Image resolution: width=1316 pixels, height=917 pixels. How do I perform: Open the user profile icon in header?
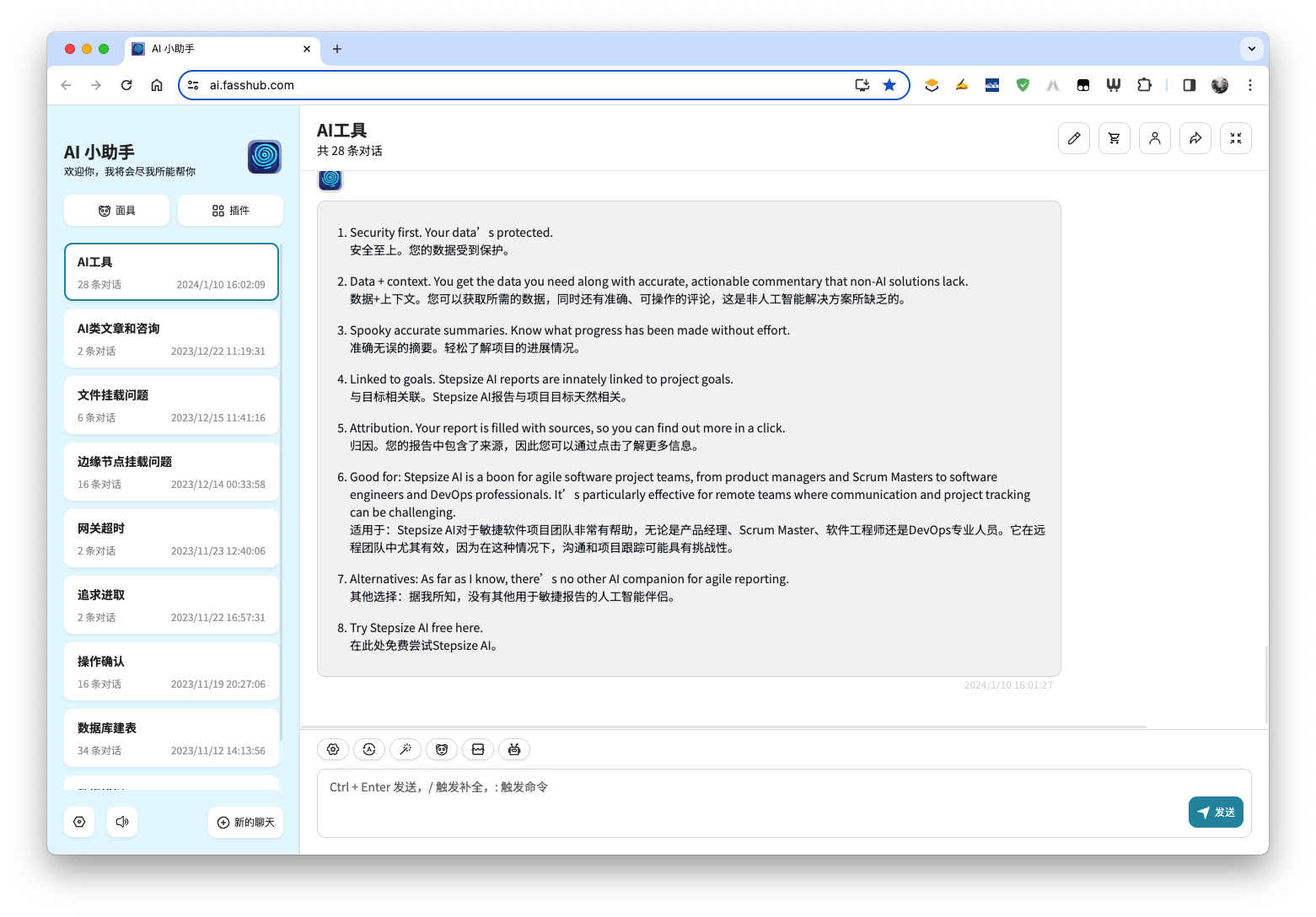1155,138
